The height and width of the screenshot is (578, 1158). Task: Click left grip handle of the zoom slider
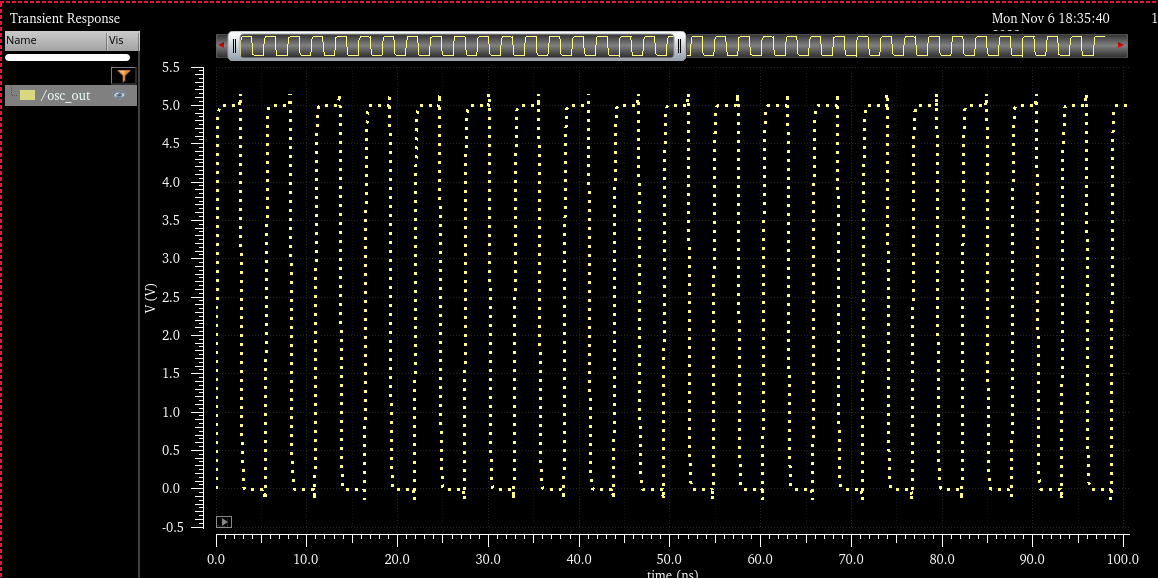[234, 45]
